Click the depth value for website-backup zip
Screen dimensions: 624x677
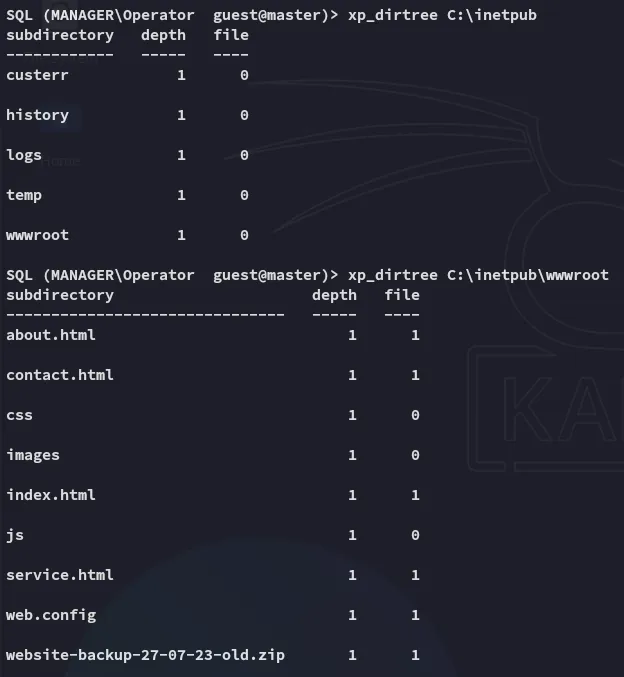pos(352,655)
